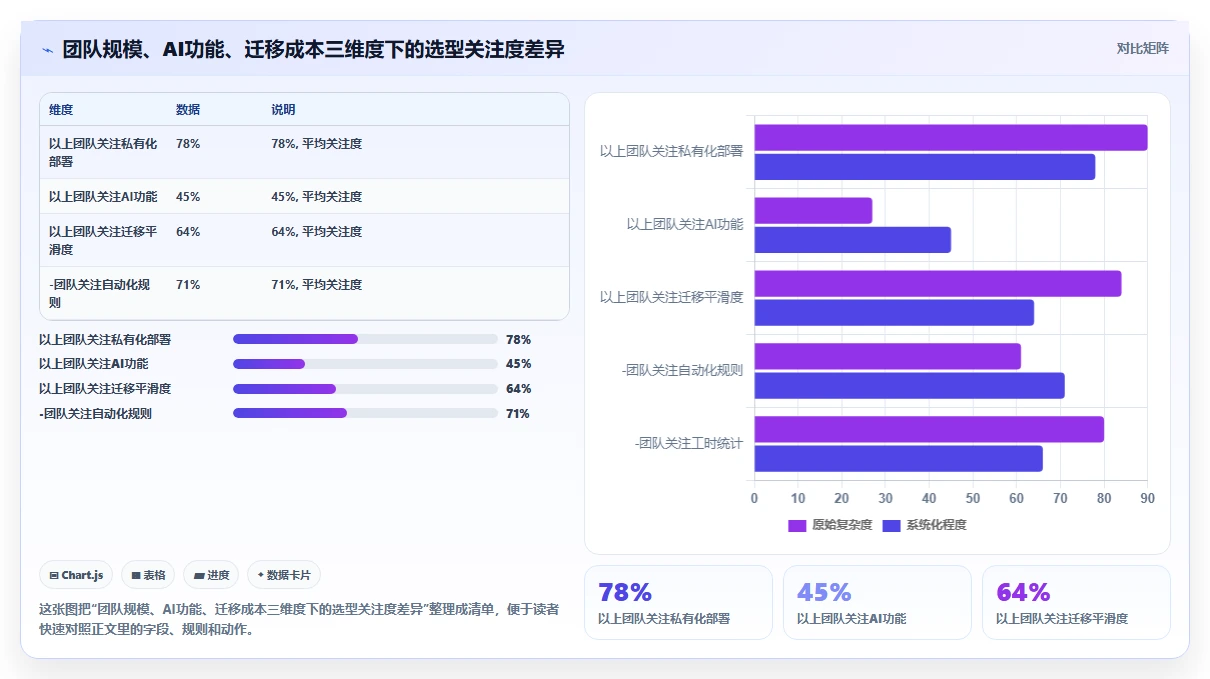Click the 45% value beside the progress bar
Image resolution: width=1210 pixels, height=679 pixels.
point(518,364)
